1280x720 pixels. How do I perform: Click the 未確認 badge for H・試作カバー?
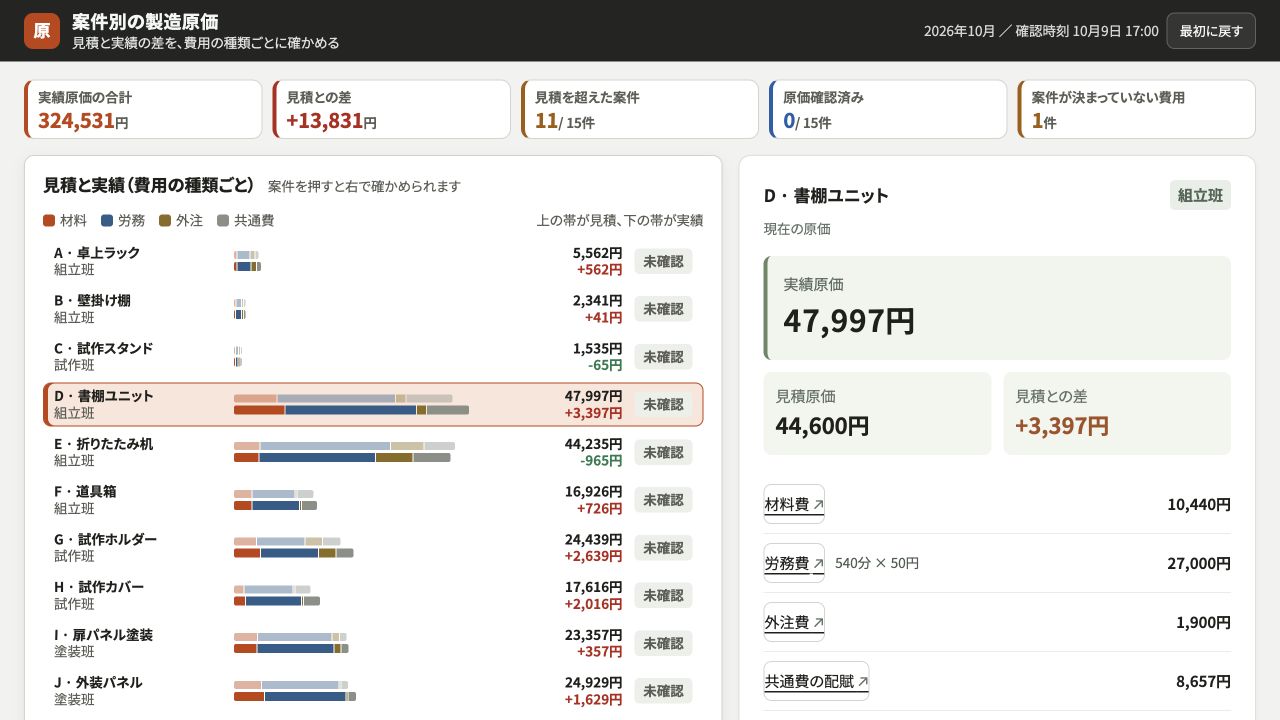(x=663, y=595)
